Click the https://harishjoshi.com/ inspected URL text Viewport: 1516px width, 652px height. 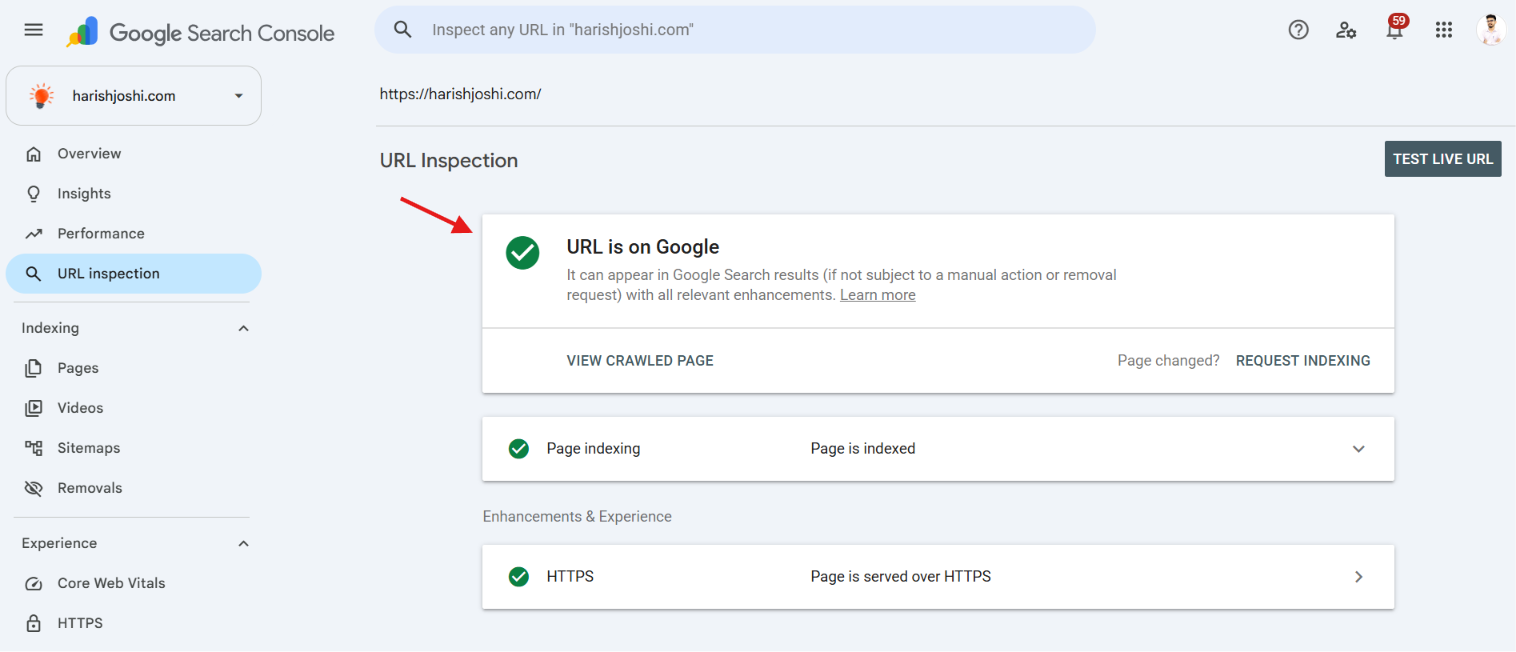point(460,94)
